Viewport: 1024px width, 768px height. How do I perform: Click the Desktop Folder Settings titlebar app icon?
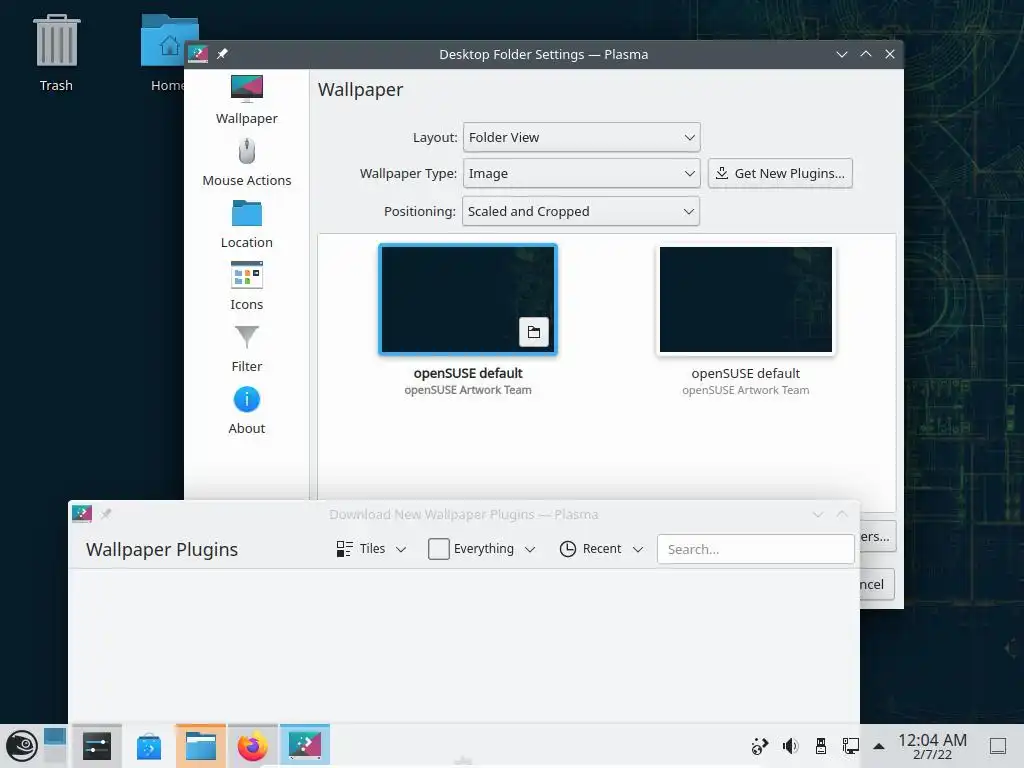click(x=198, y=54)
